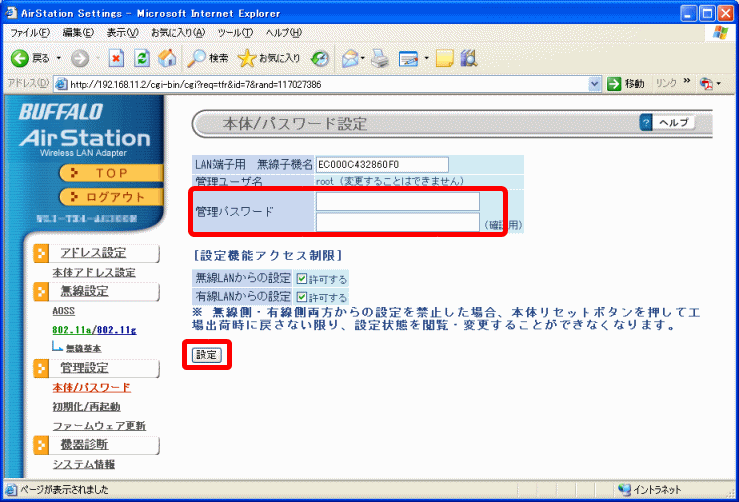Click the Research binoculars icon
This screenshot has height=502, width=739.
469,58
